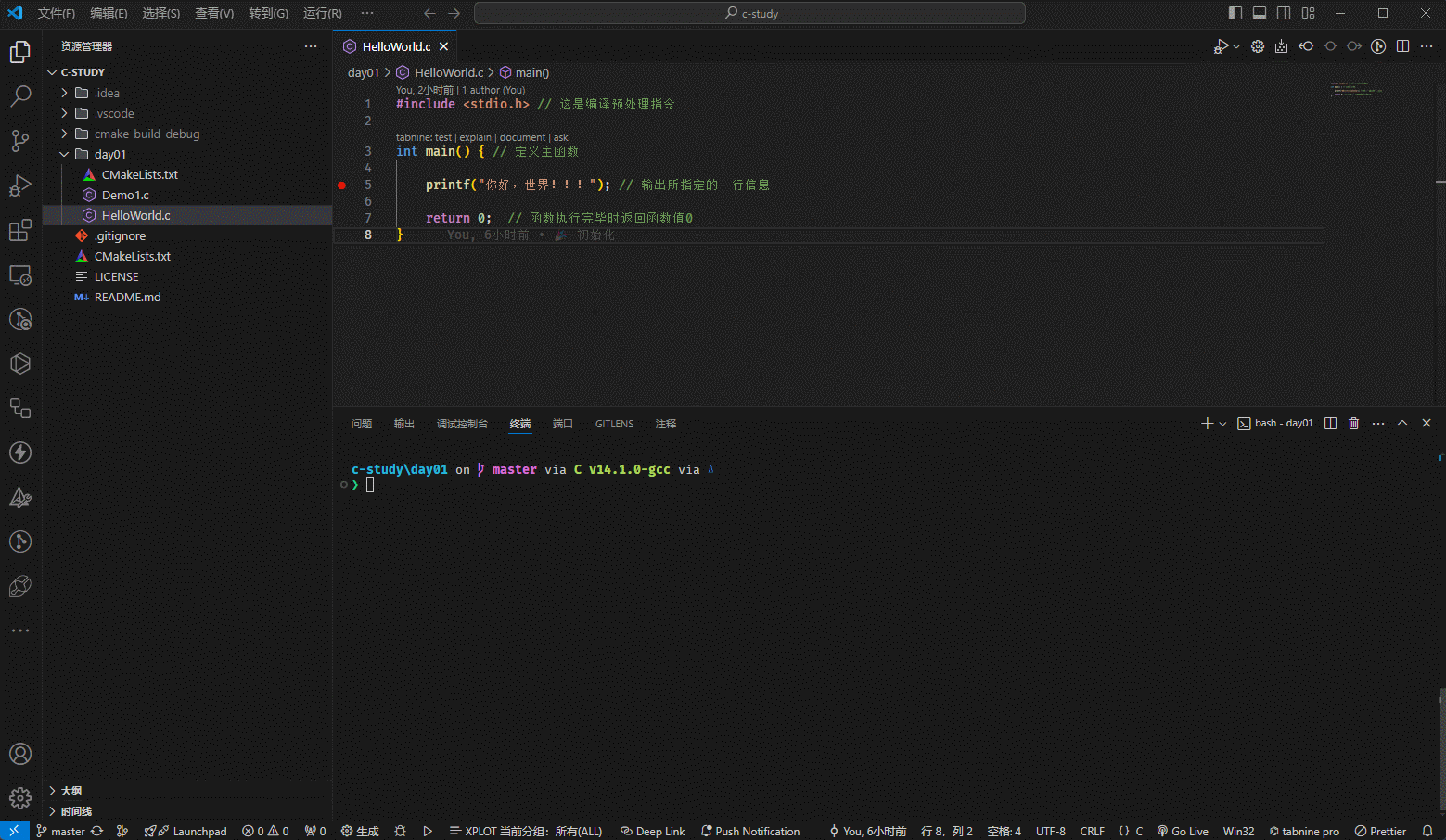The width and height of the screenshot is (1446, 840).
Task: Click the c-study command center search box
Action: click(x=749, y=13)
